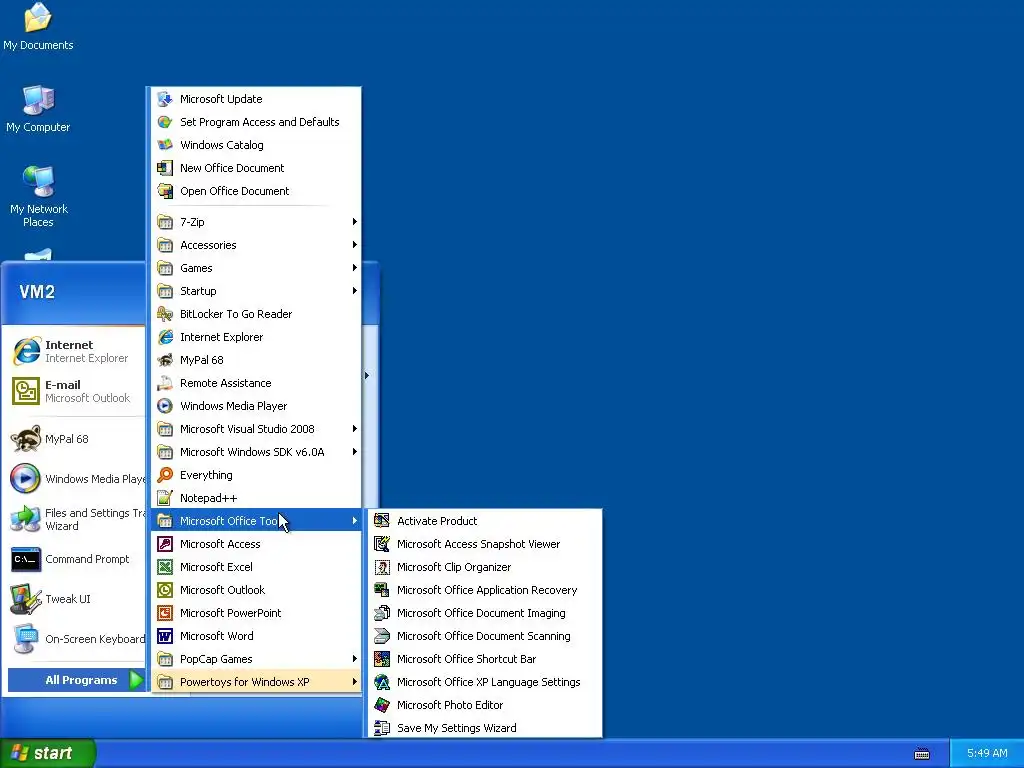Click the Microsoft Office Shortcut Bar icon

pyautogui.click(x=382, y=659)
